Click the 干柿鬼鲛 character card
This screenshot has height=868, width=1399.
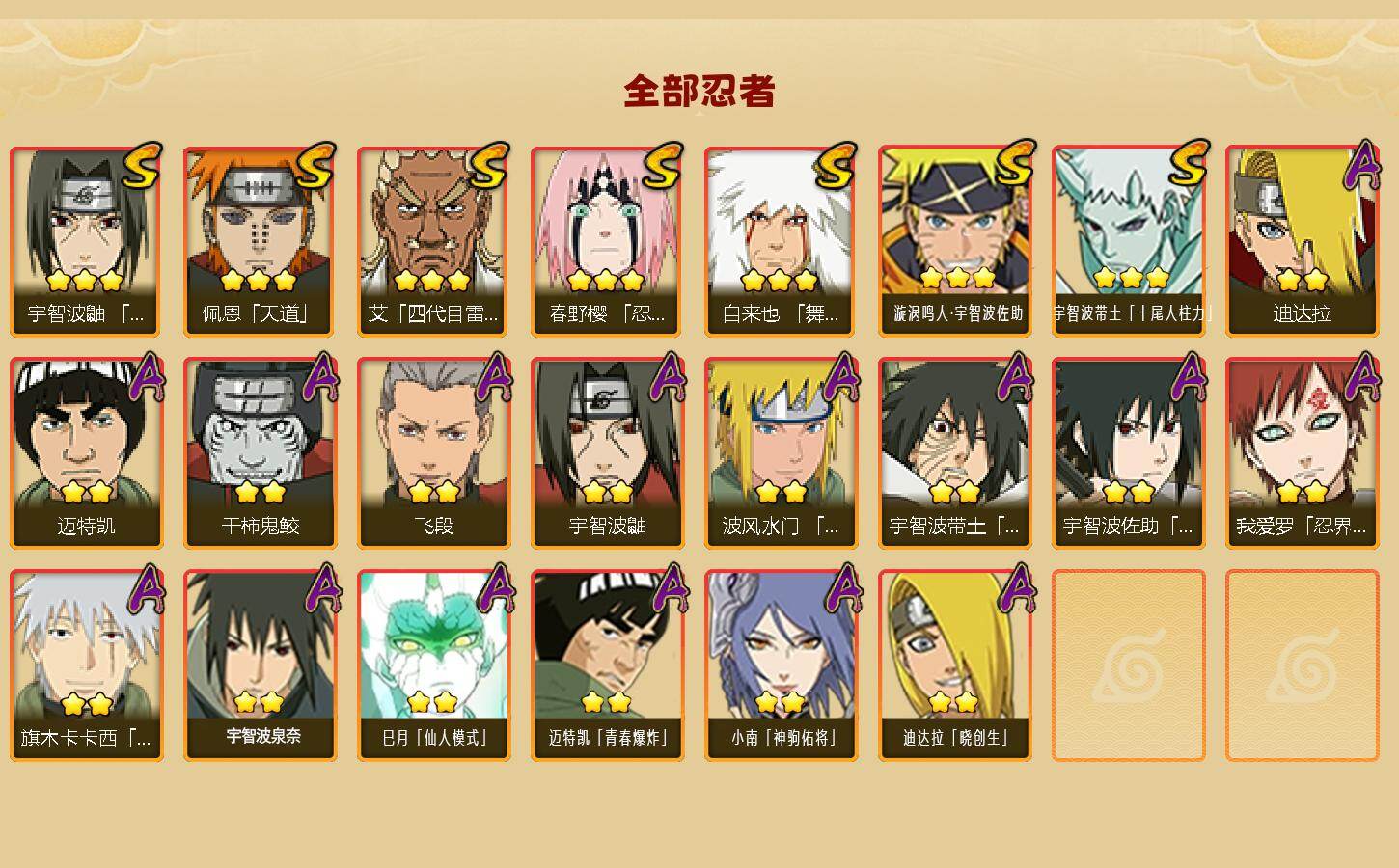260,453
